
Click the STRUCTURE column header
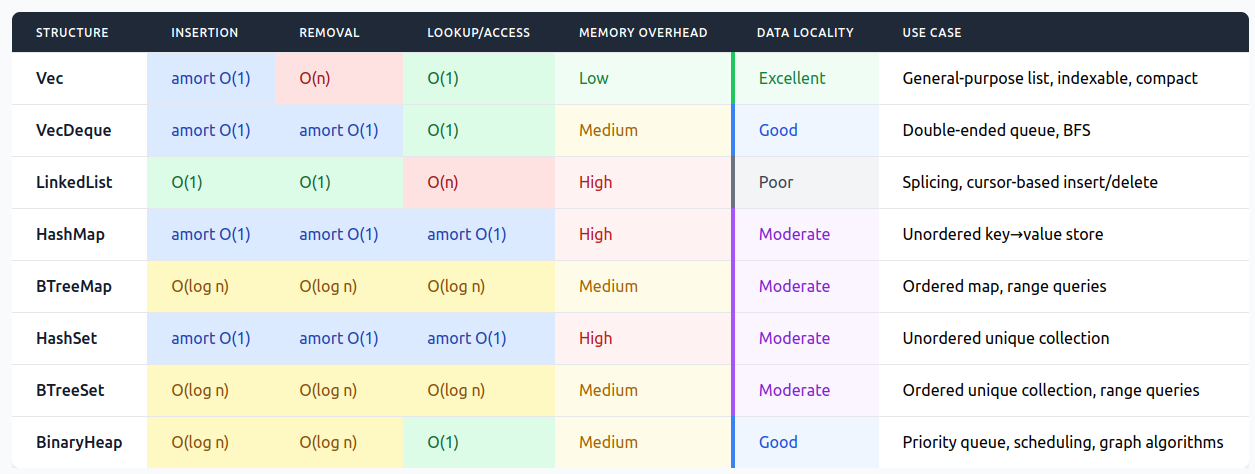click(x=72, y=33)
